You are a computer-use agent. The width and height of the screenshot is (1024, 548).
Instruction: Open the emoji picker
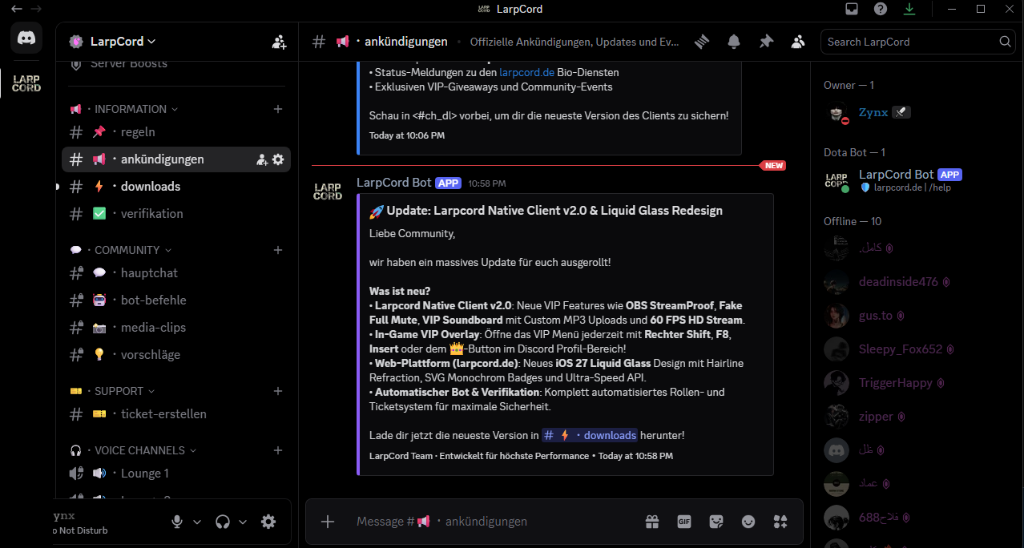click(x=748, y=521)
